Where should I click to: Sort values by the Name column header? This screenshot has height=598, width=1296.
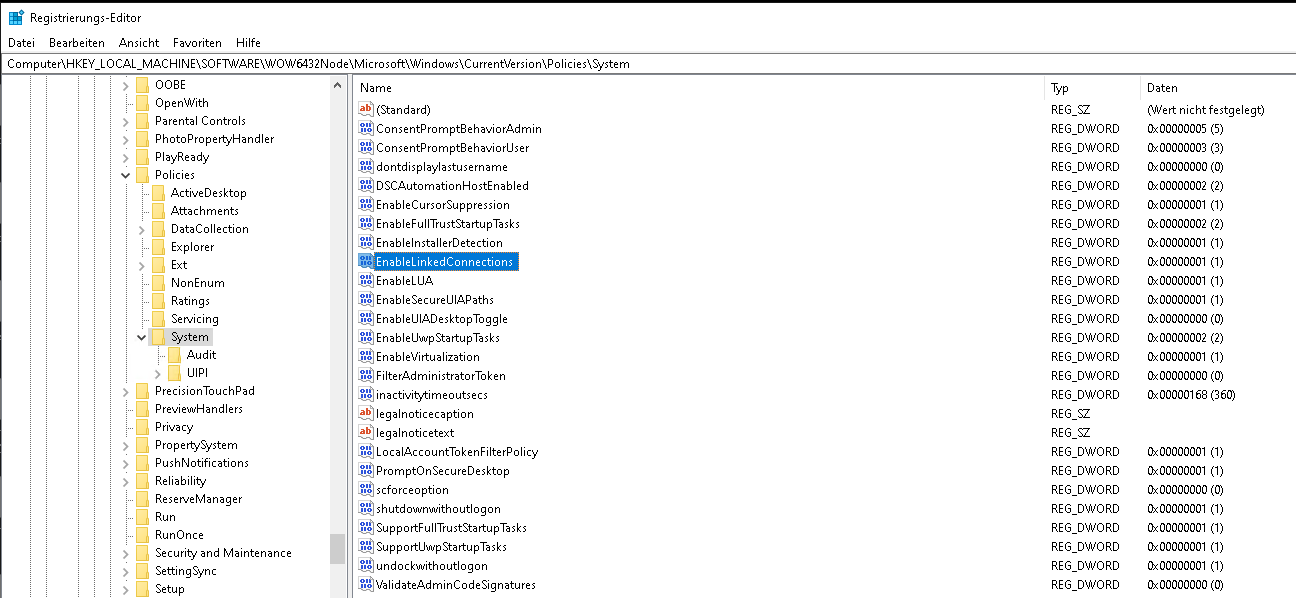[x=699, y=88]
